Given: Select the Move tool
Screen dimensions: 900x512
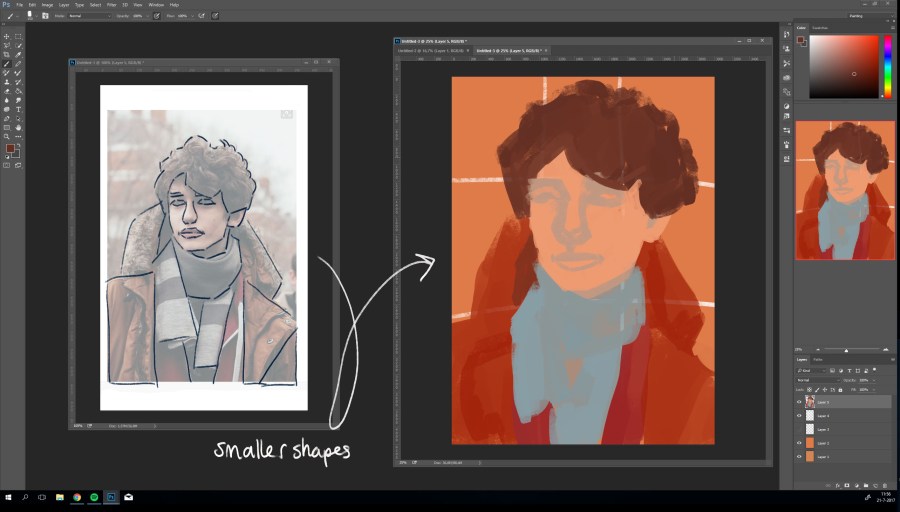Looking at the screenshot, I should pyautogui.click(x=7, y=36).
